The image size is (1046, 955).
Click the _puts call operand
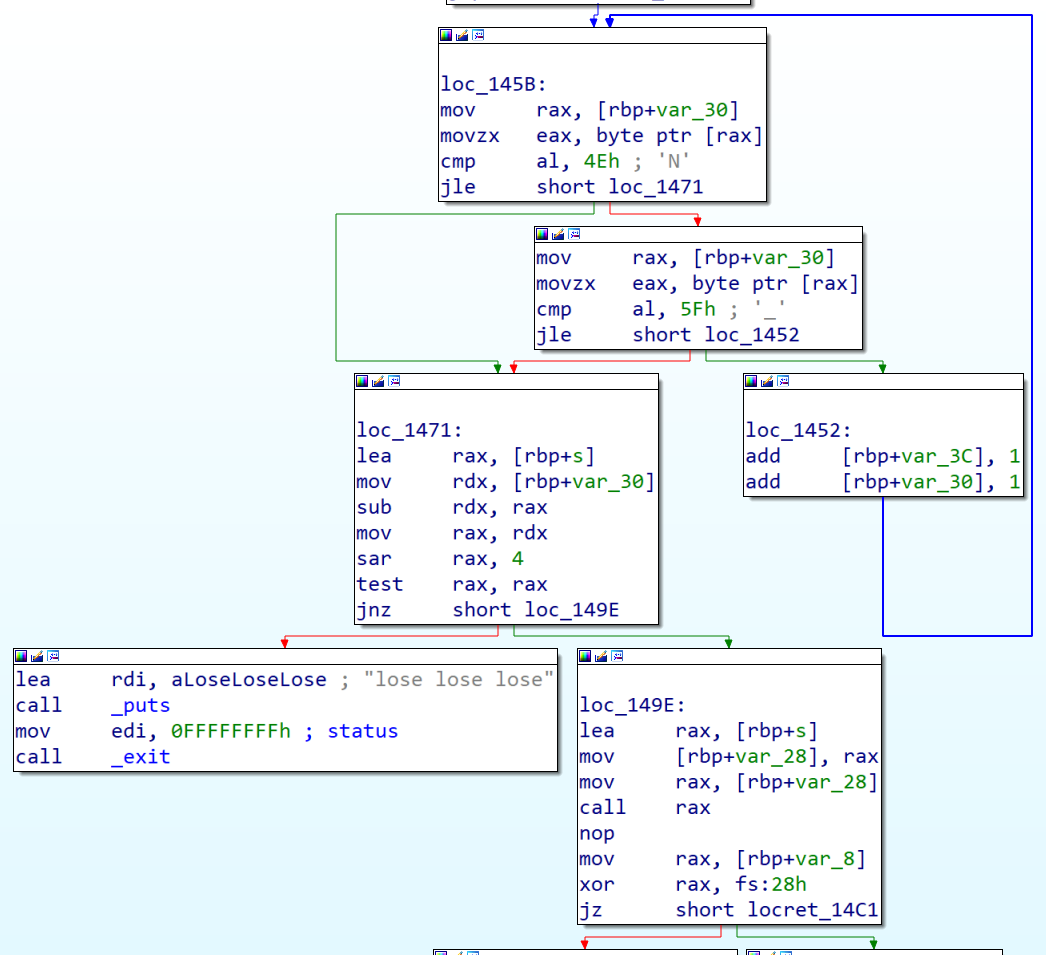pyautogui.click(x=141, y=705)
